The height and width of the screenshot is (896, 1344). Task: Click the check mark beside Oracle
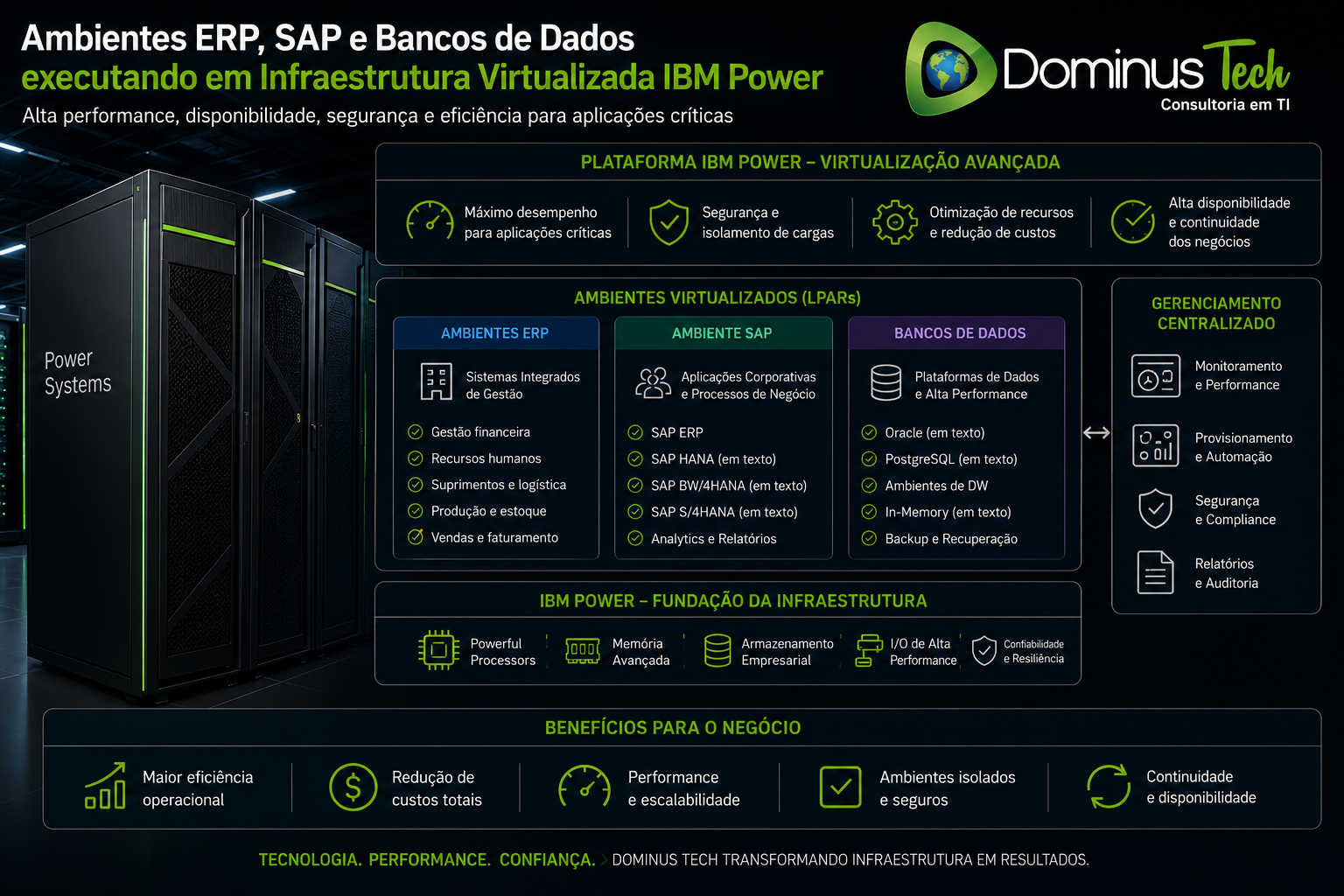point(869,432)
